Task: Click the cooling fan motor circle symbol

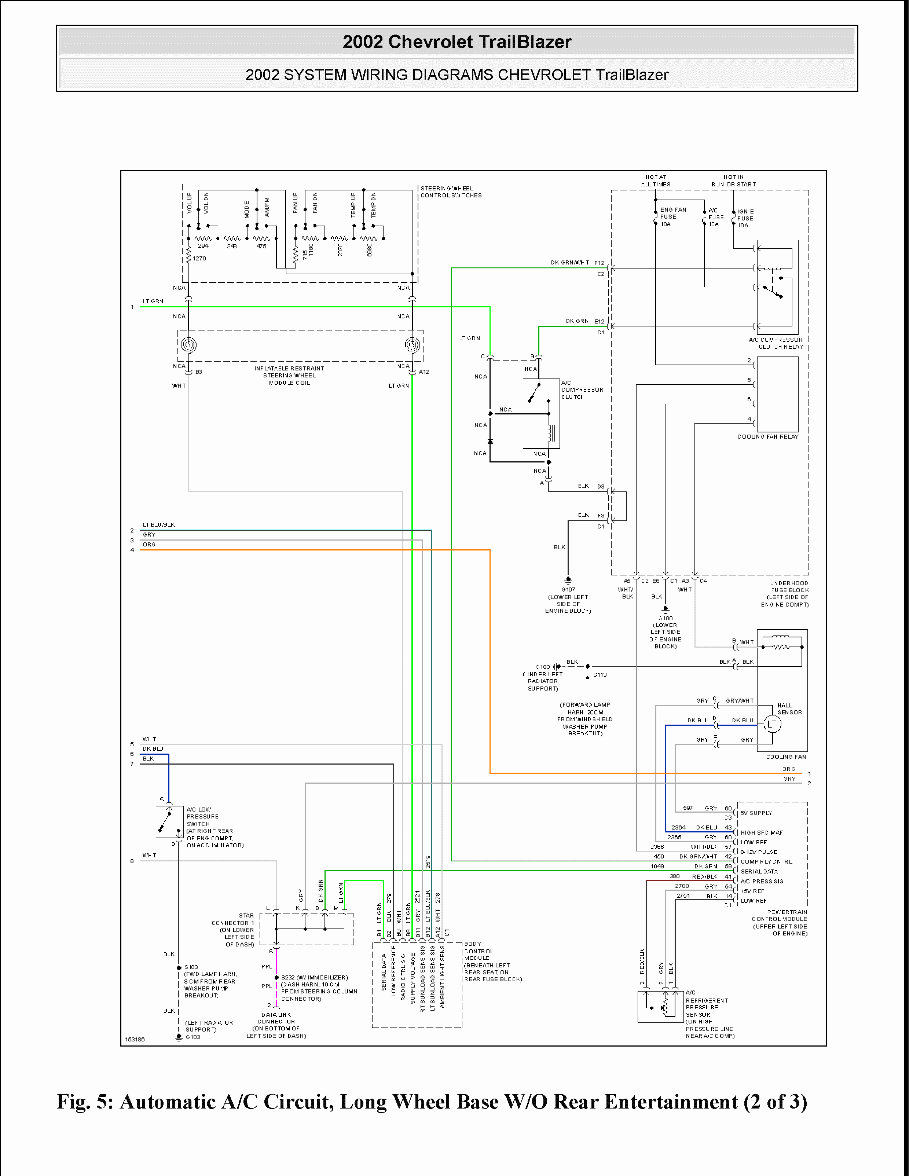Action: (772, 724)
